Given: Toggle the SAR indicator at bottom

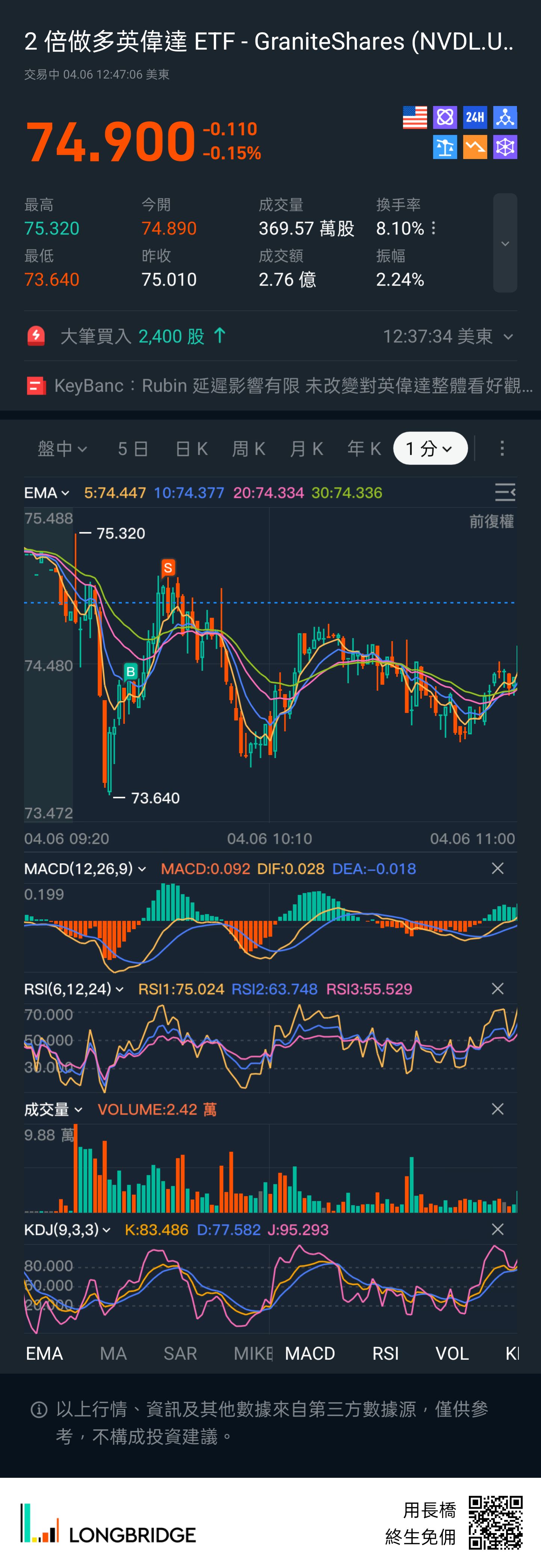Looking at the screenshot, I should pyautogui.click(x=180, y=1353).
